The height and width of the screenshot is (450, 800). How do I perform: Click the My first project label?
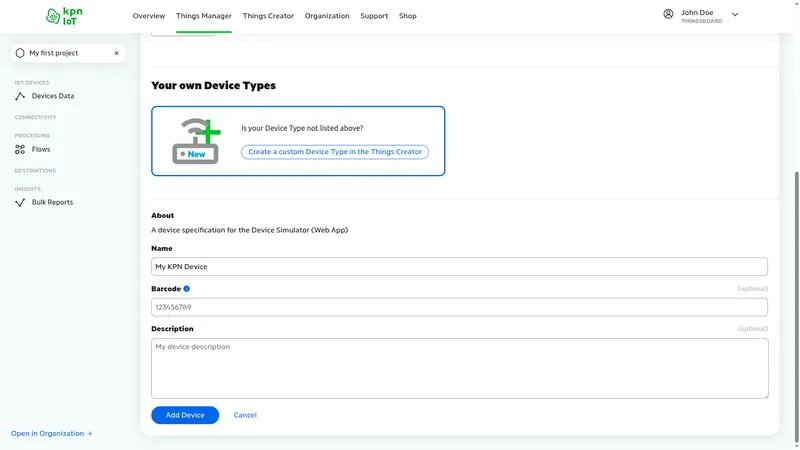point(54,53)
